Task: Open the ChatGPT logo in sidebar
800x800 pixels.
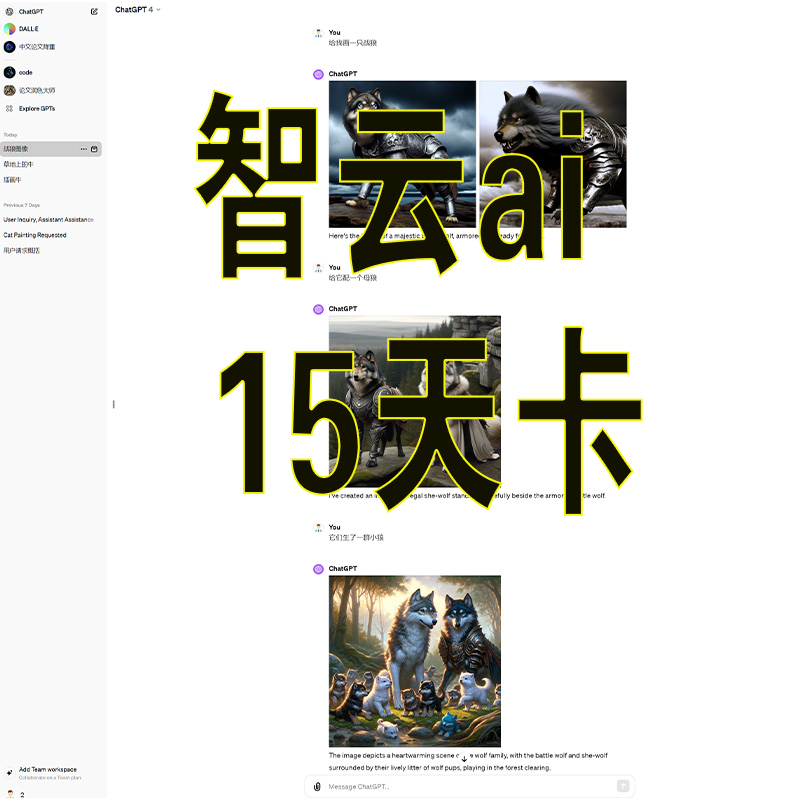Action: [x=9, y=11]
